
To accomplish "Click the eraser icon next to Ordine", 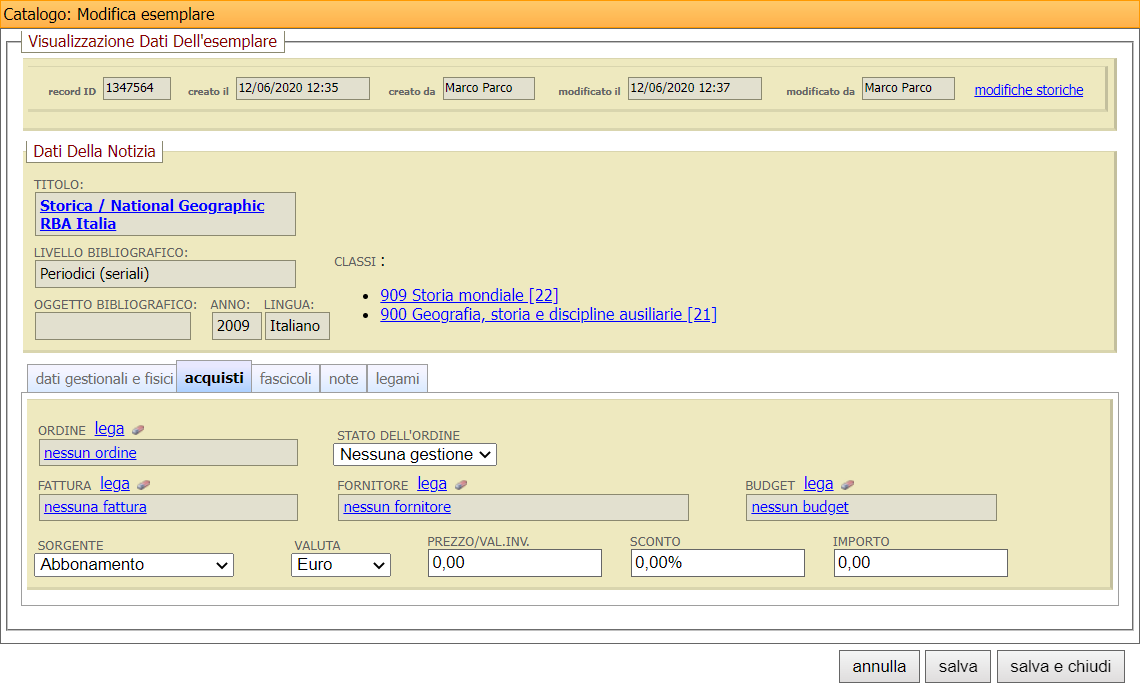I will (138, 430).
